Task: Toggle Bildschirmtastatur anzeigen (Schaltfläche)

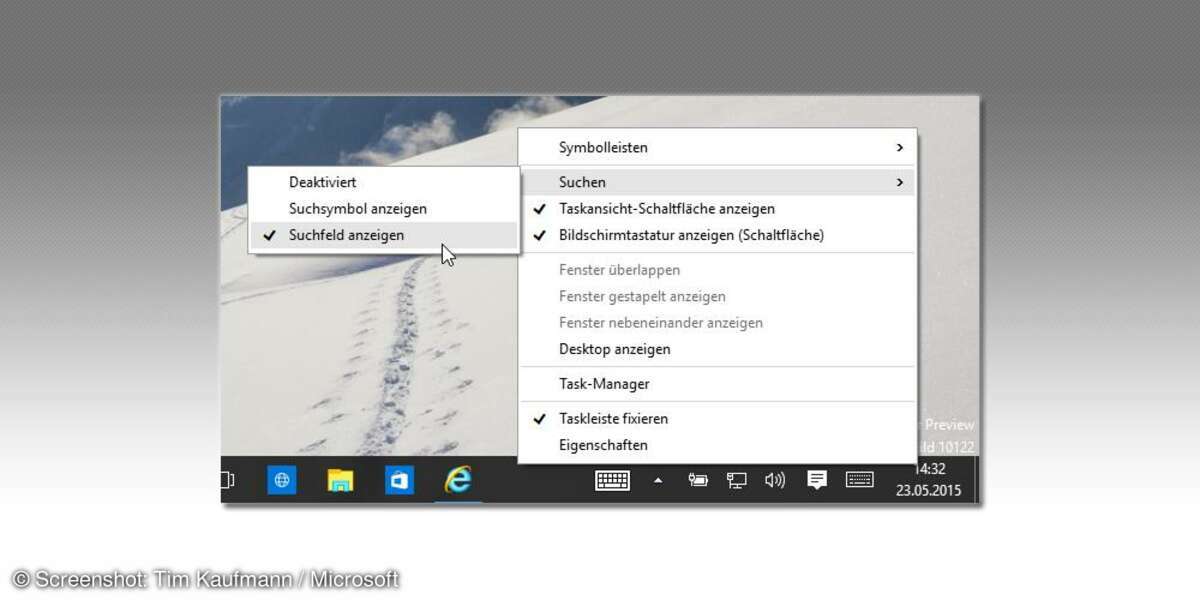Action: pos(690,236)
